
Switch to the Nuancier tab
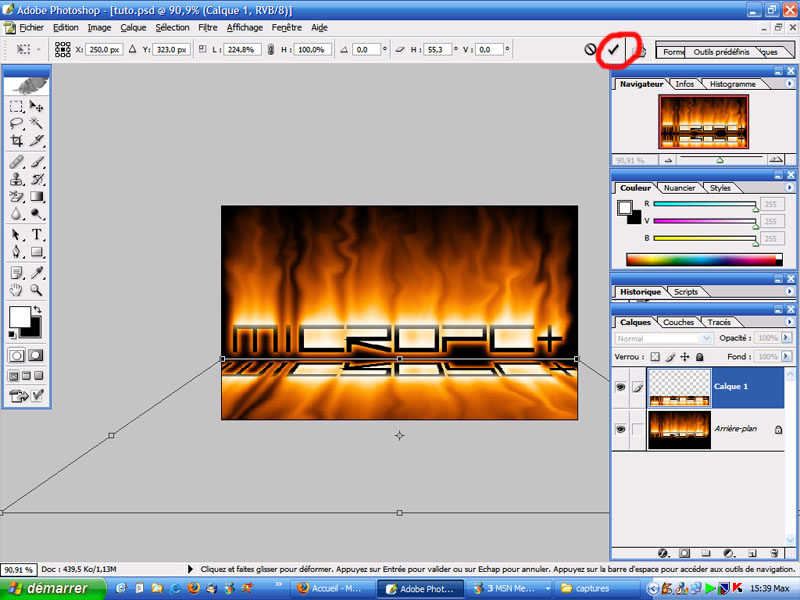click(679, 188)
